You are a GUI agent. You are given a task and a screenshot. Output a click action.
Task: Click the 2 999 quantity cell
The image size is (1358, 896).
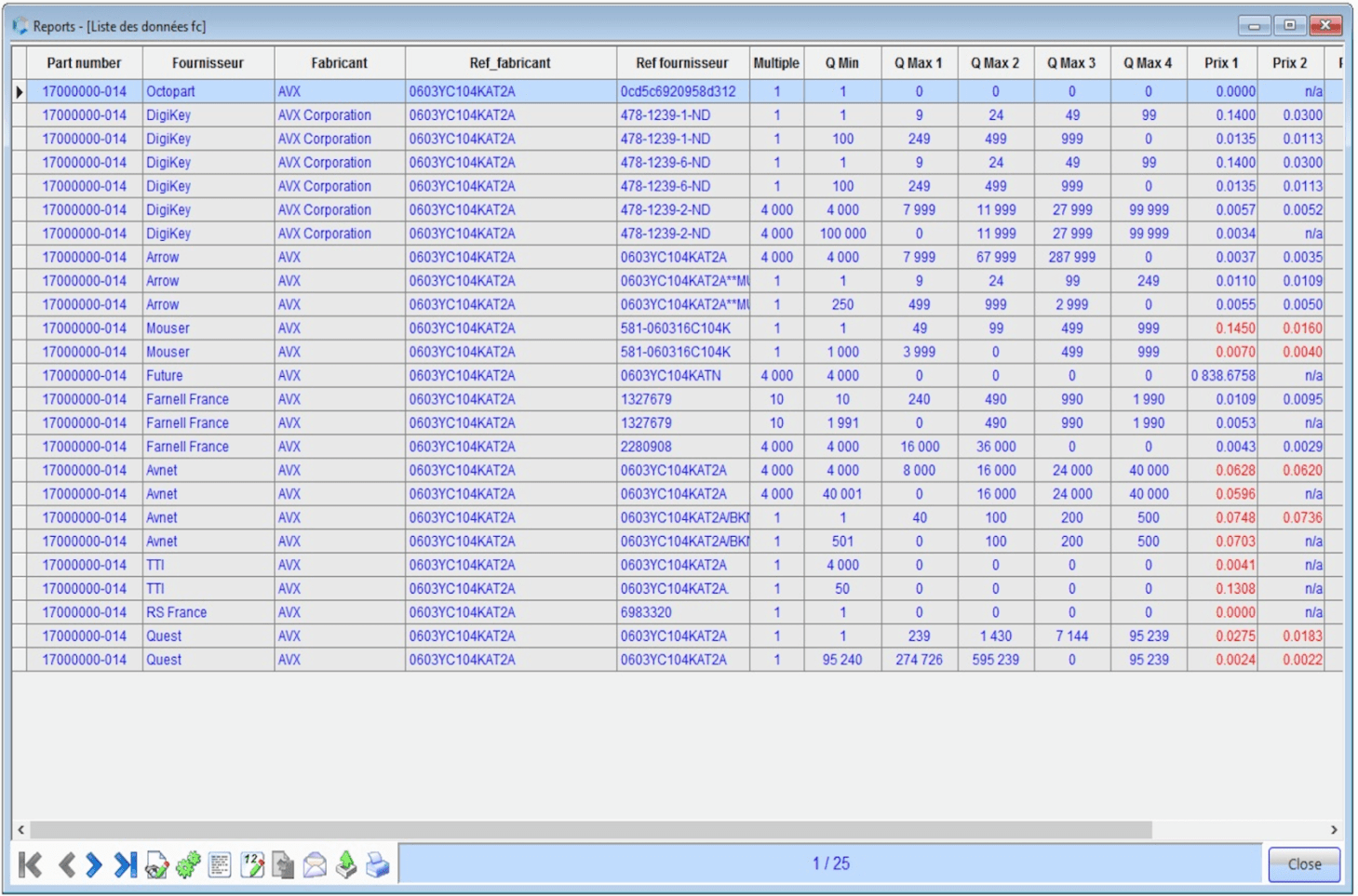(x=1071, y=304)
